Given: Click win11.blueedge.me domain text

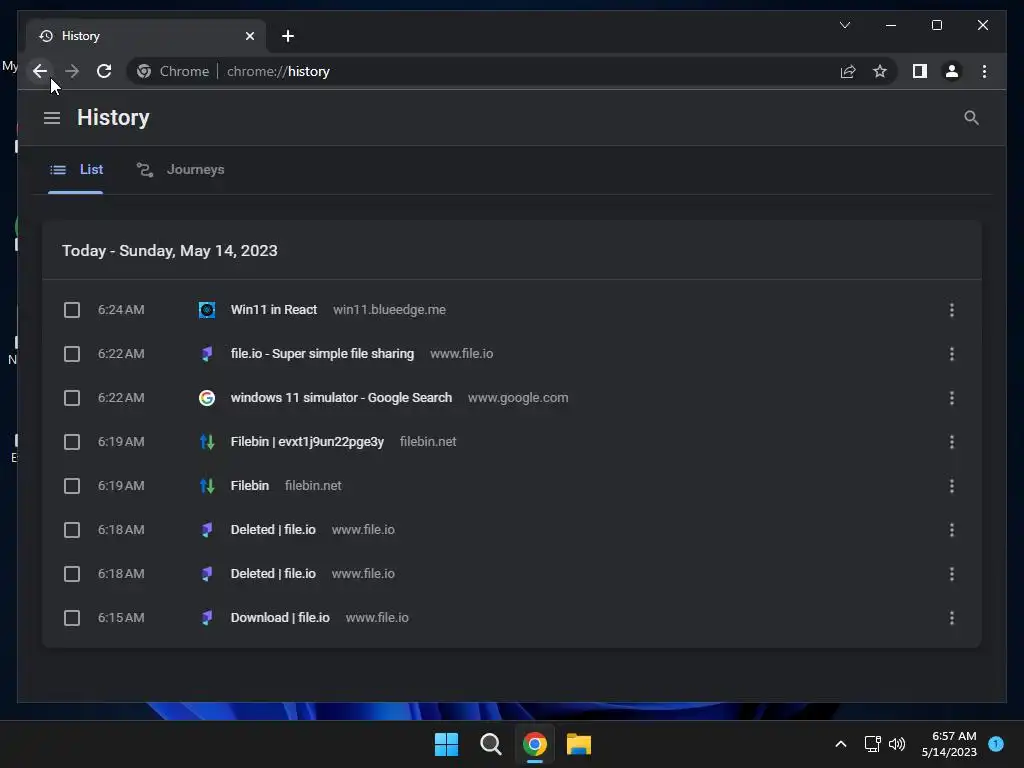Looking at the screenshot, I should coord(389,310).
